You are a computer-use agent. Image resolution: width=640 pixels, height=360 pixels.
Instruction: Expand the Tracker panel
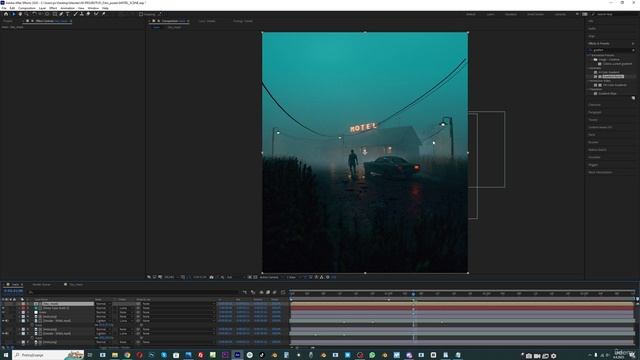coord(593,120)
